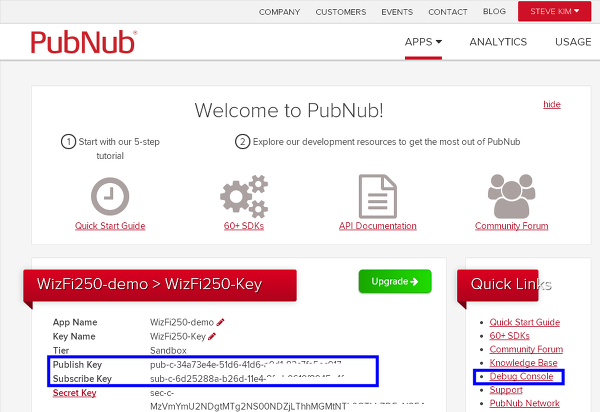The width and height of the screenshot is (600, 412).
Task: Click the PubNub logo
Action: point(83,42)
